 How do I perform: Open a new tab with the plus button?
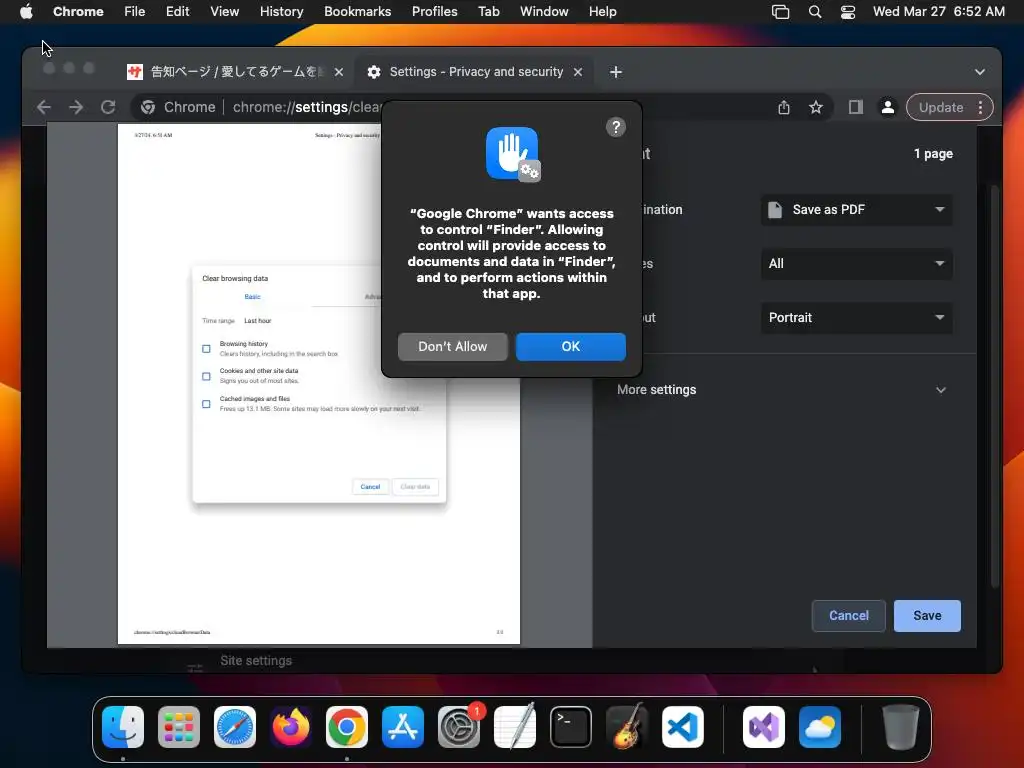[615, 72]
